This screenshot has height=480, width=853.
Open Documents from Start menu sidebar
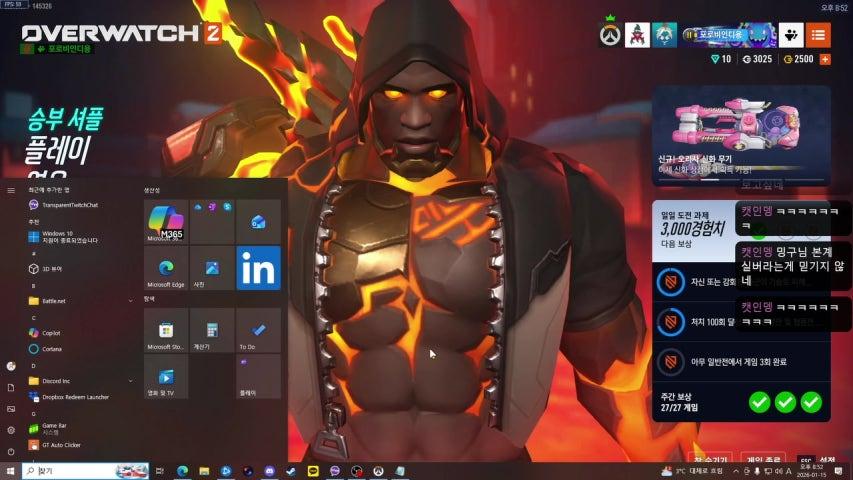tap(11, 387)
